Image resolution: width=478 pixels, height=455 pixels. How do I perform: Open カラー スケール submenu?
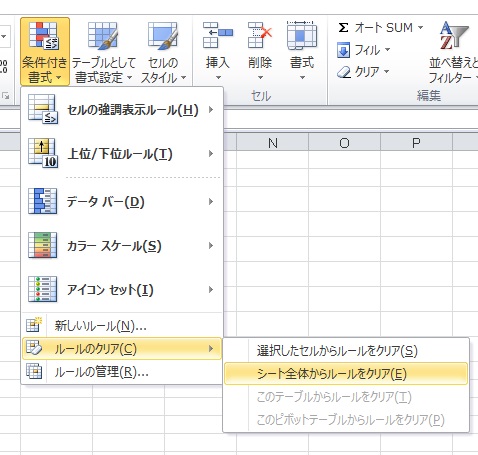coord(122,246)
